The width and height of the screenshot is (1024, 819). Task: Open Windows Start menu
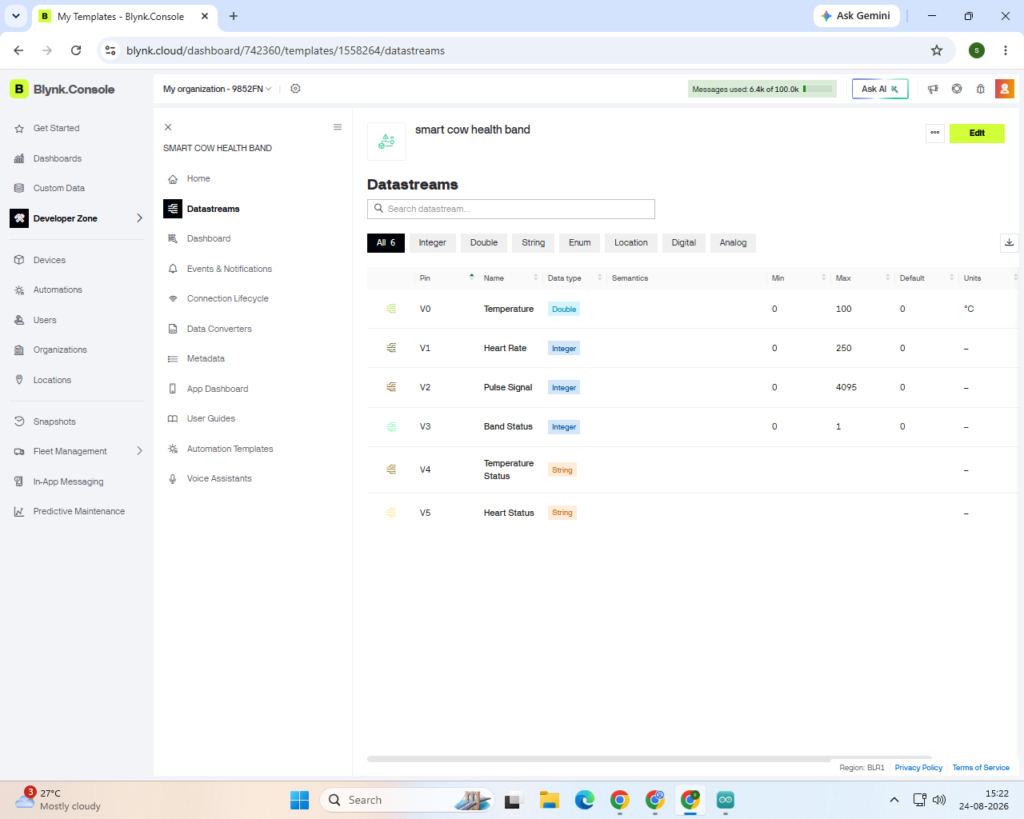300,800
